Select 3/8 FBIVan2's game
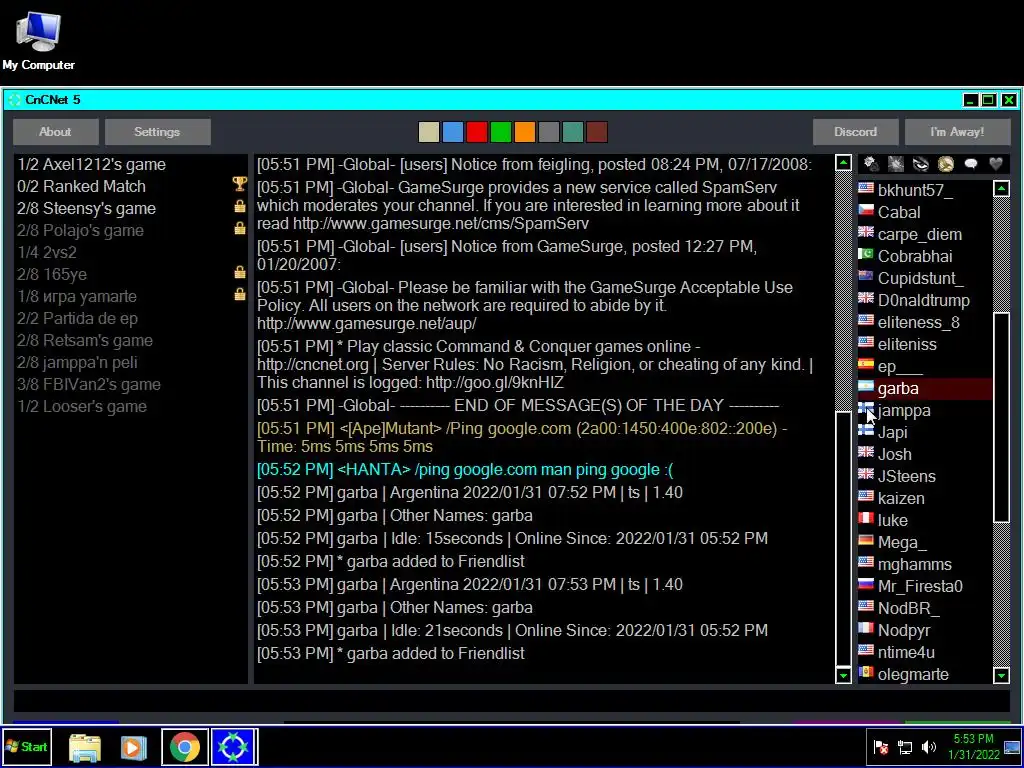The width and height of the screenshot is (1024, 768). click(131, 385)
